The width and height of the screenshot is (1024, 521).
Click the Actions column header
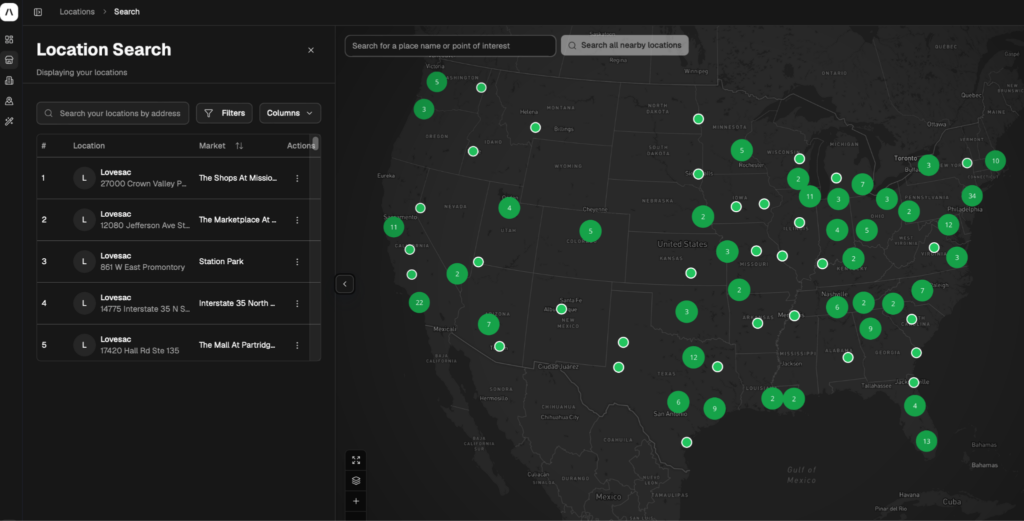[300, 146]
